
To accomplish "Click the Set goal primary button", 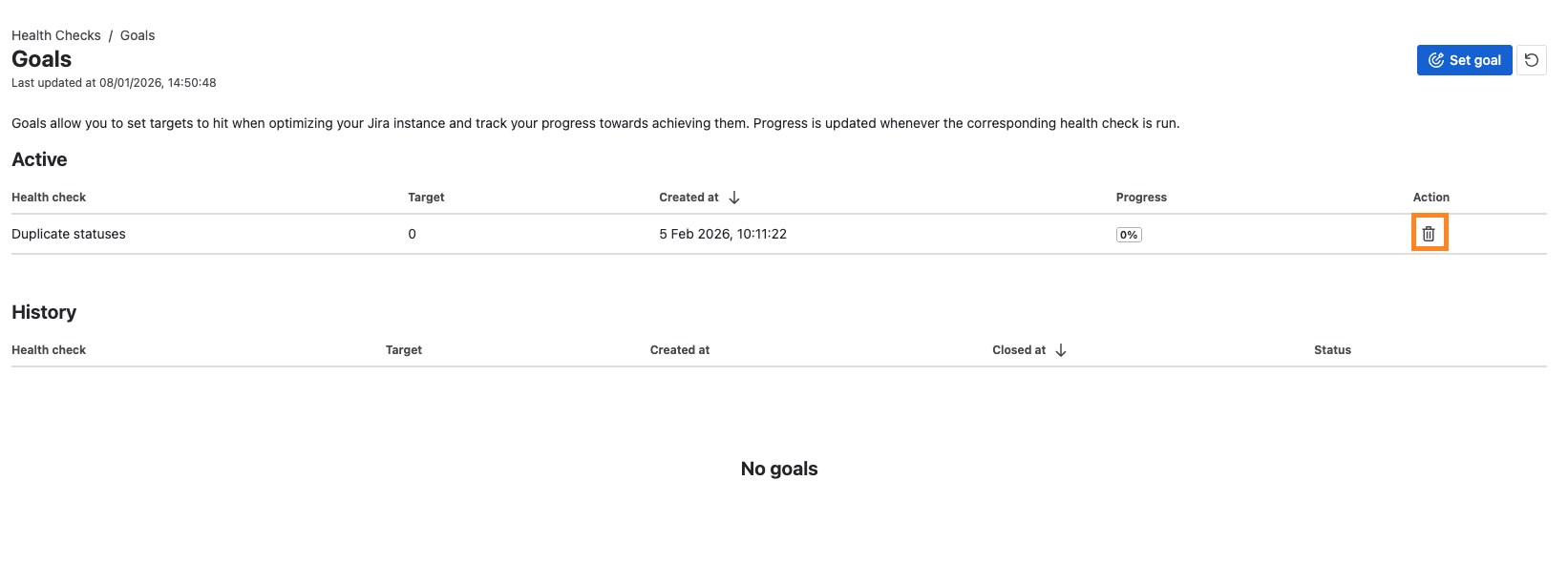I will pyautogui.click(x=1464, y=59).
